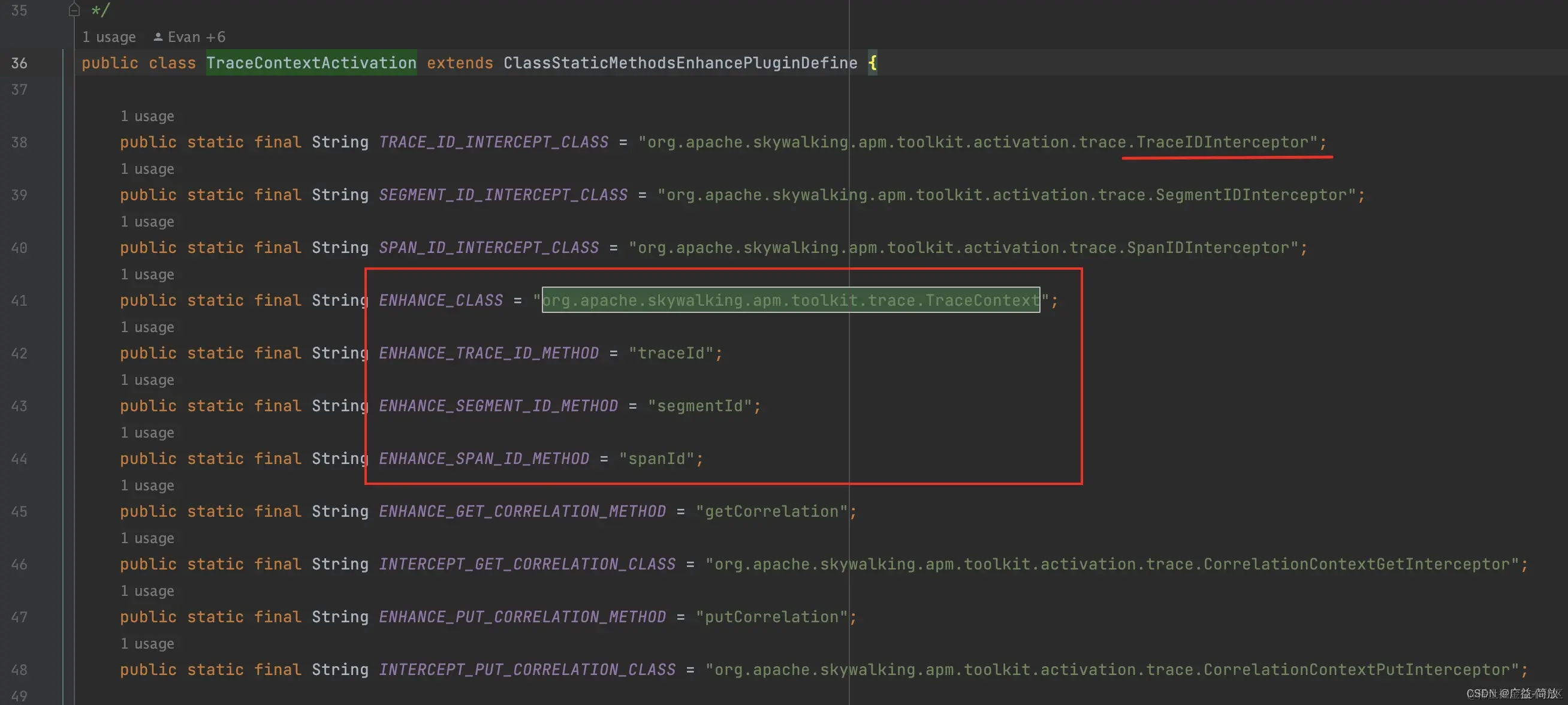Click the constant INTERCEPT_GET_CORRELATION_CLASS
1568x705 pixels.
coord(527,564)
